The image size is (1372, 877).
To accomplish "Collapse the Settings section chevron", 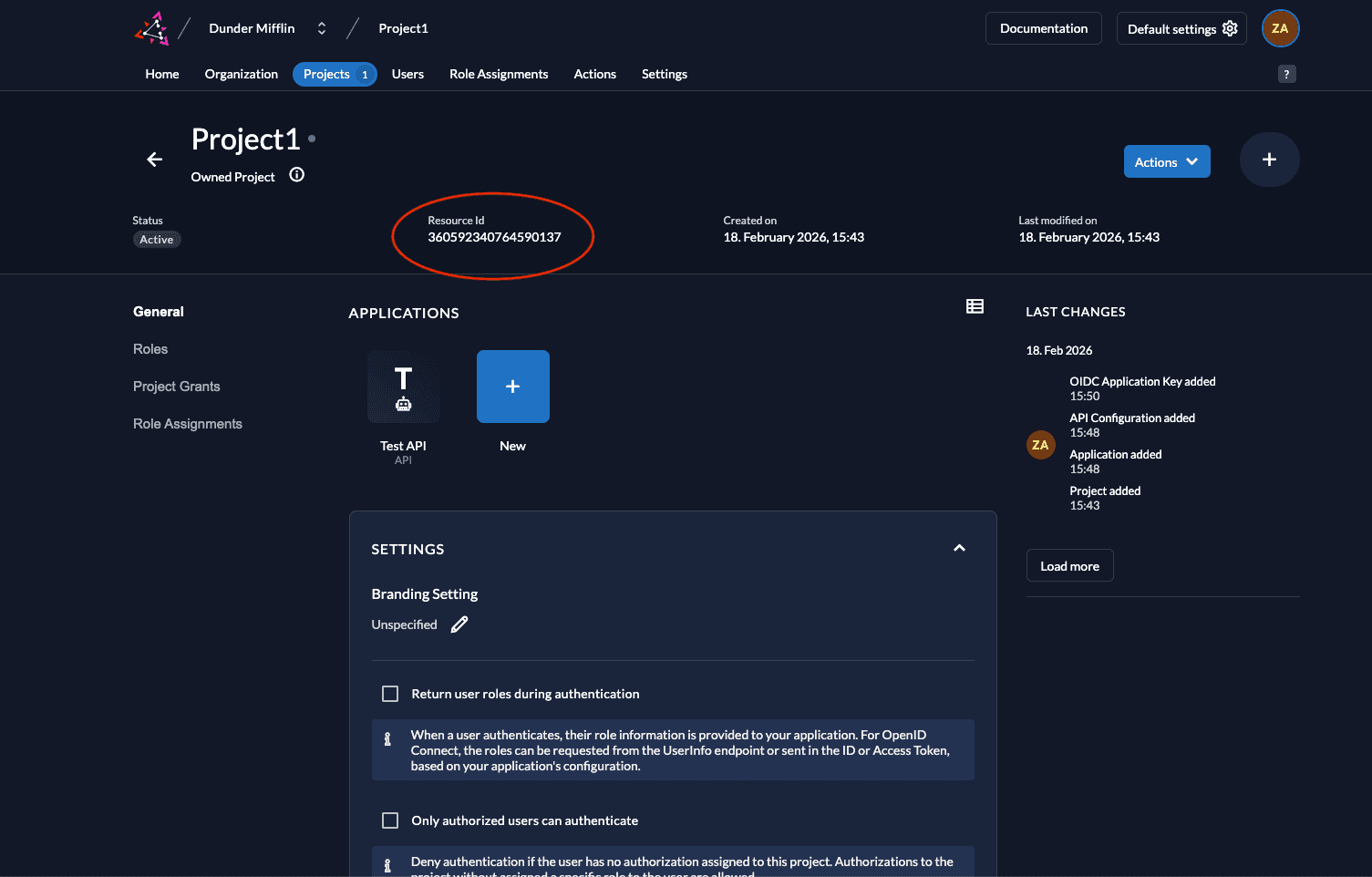I will click(959, 548).
